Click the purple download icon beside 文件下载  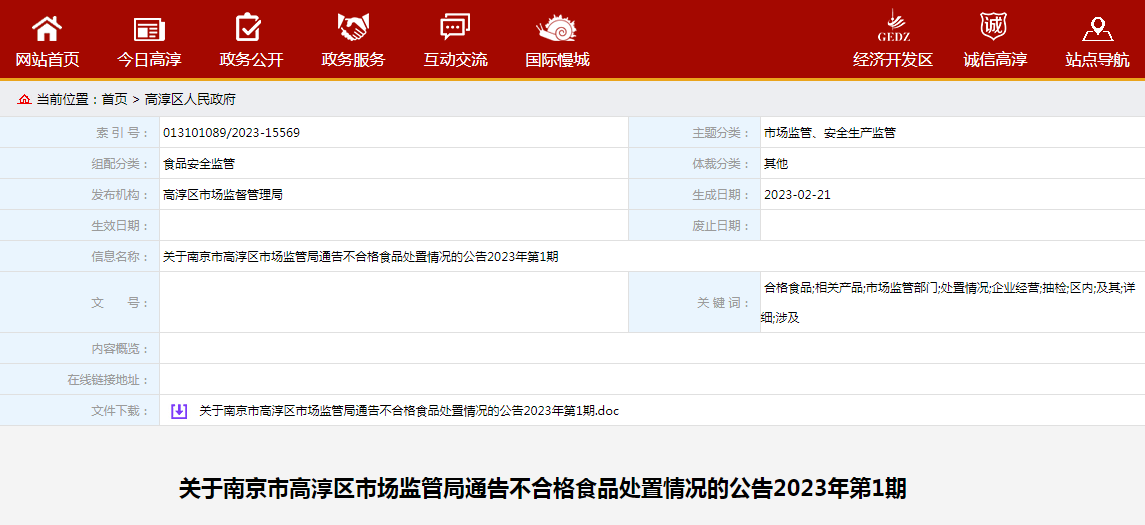179,411
